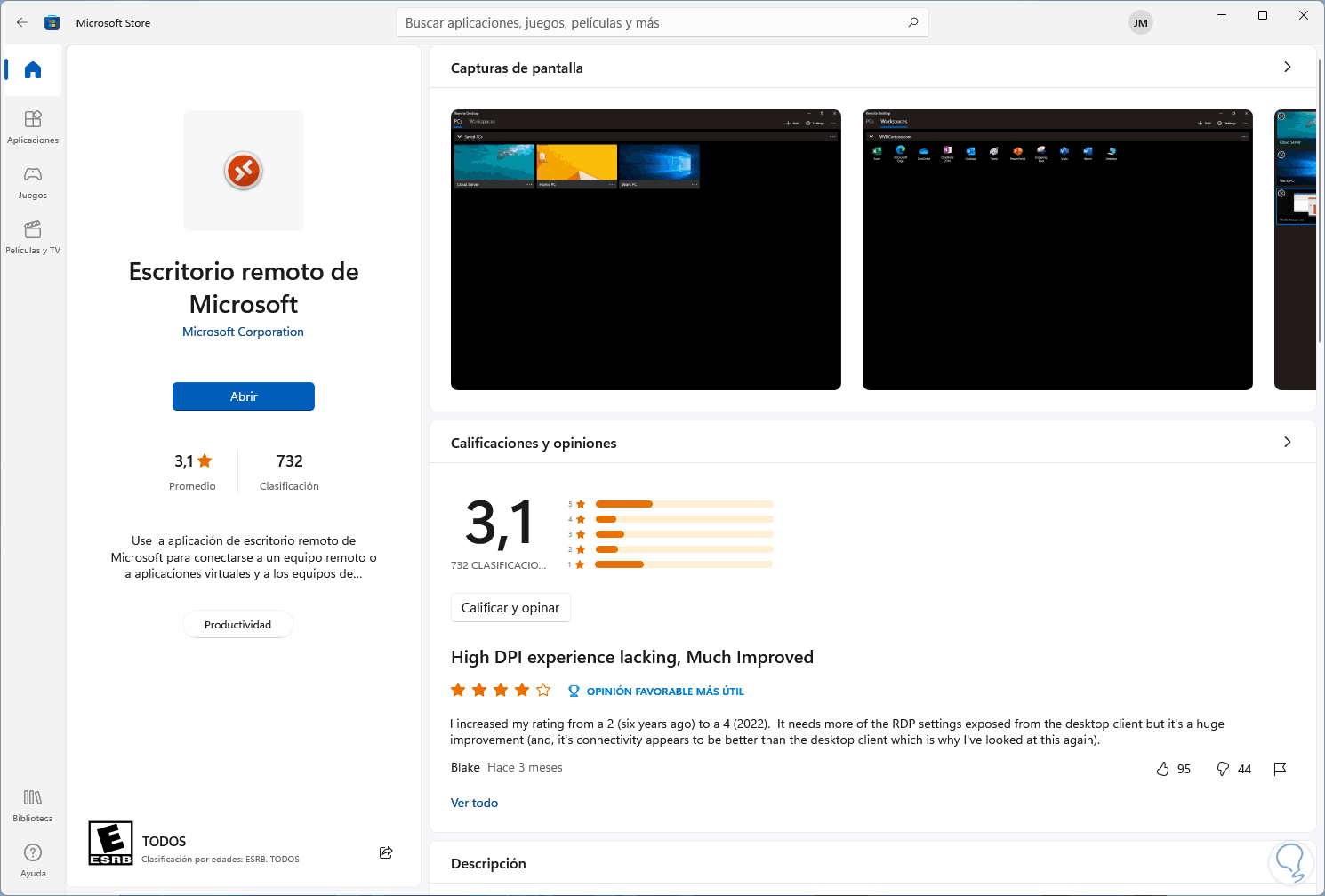Click the average rating star icon
1325x896 pixels.
[205, 460]
